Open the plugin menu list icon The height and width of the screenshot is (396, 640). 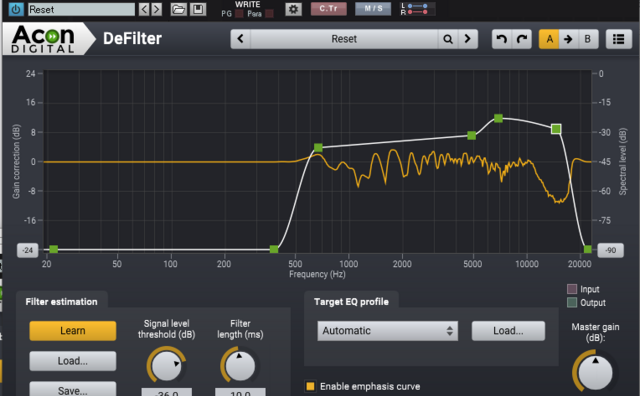click(x=619, y=39)
